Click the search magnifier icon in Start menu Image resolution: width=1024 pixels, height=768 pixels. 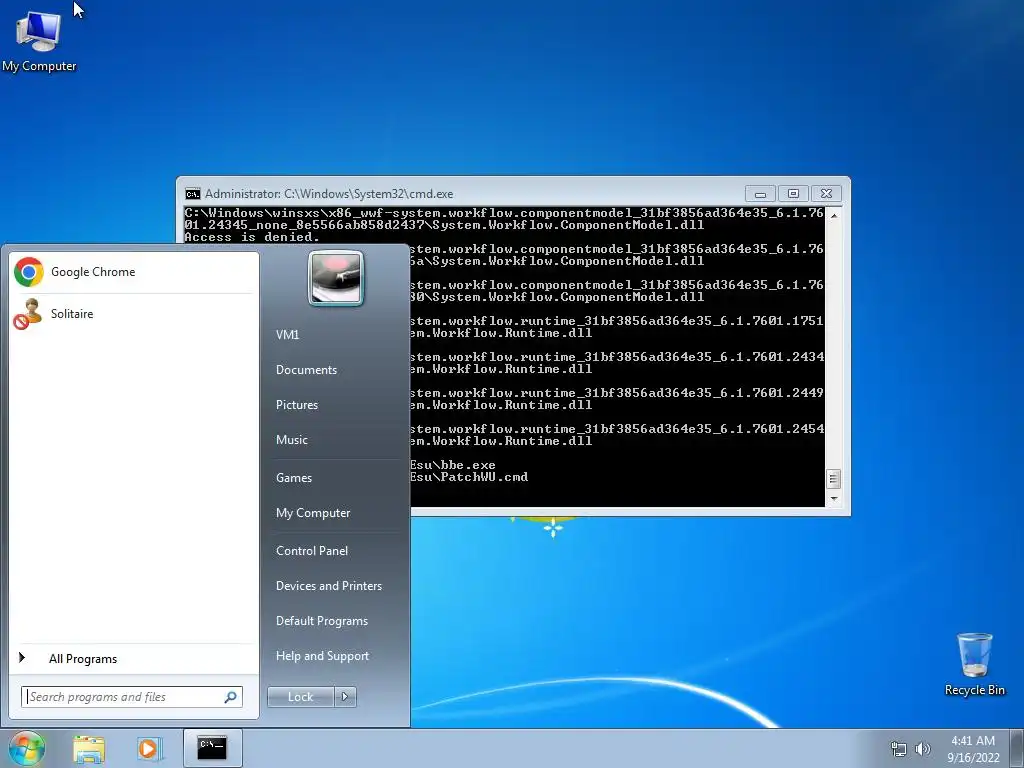[231, 697]
